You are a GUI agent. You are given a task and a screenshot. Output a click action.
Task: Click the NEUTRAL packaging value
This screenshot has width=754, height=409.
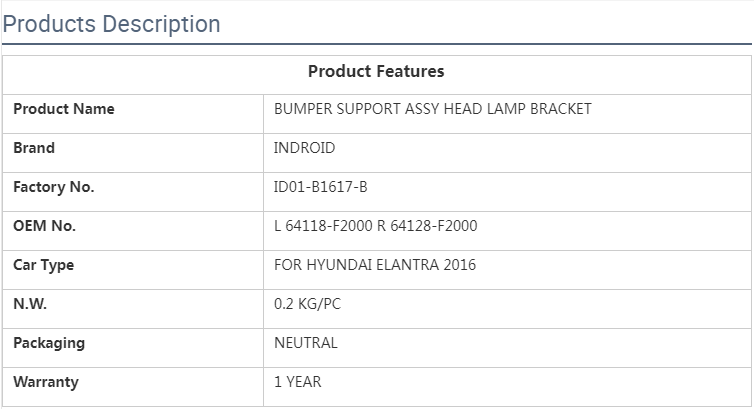click(x=306, y=343)
